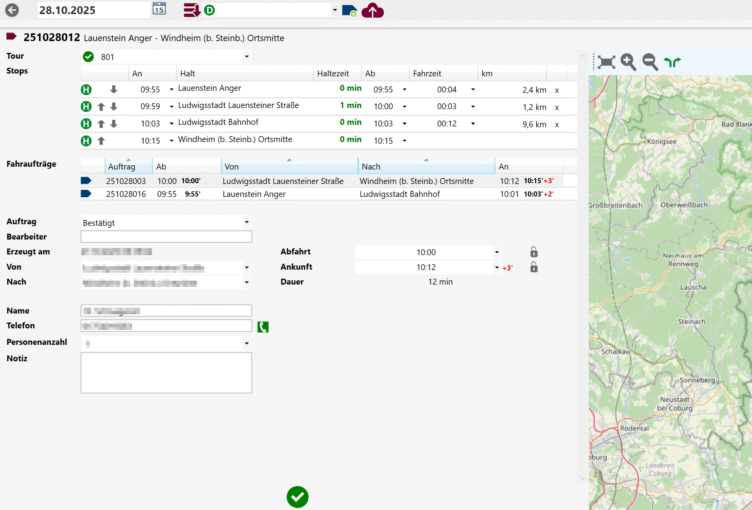752x510 pixels.
Task: Remove the Lauenstein Anger stop with x
Action: (557, 89)
